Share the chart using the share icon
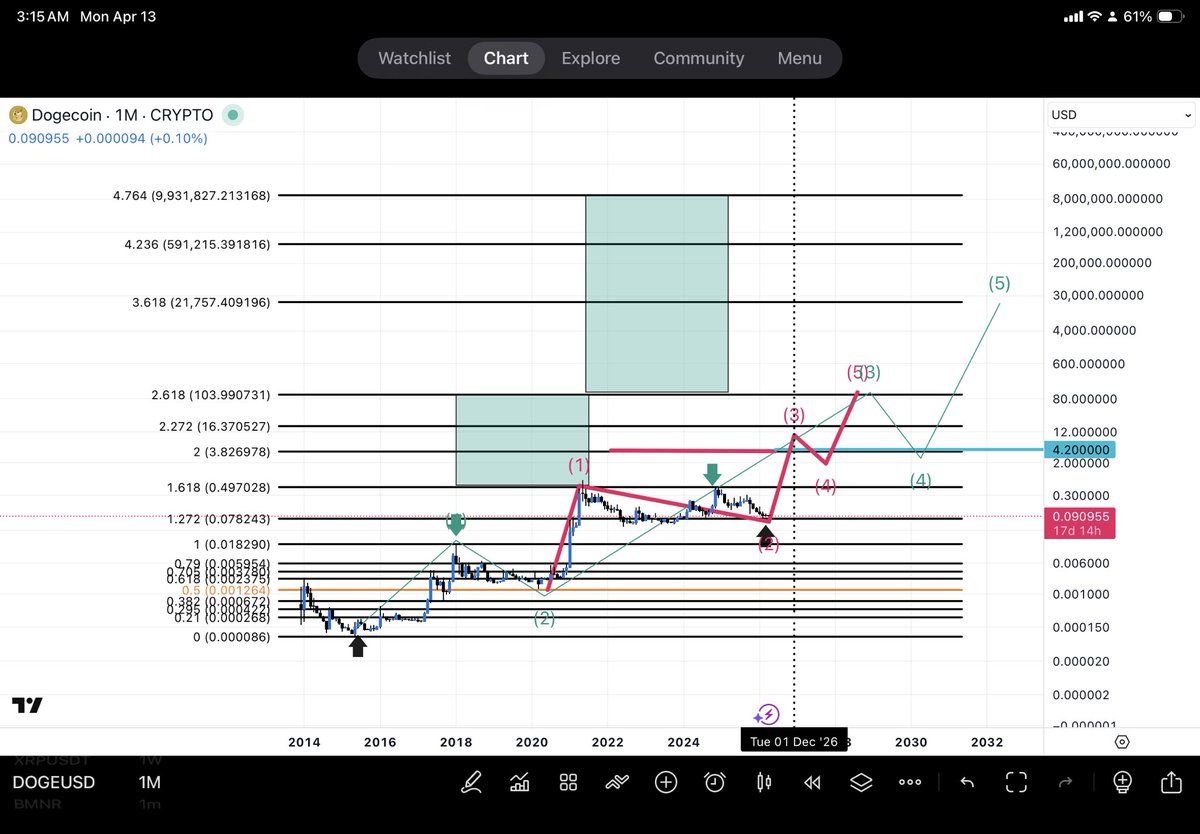 pos(1170,782)
